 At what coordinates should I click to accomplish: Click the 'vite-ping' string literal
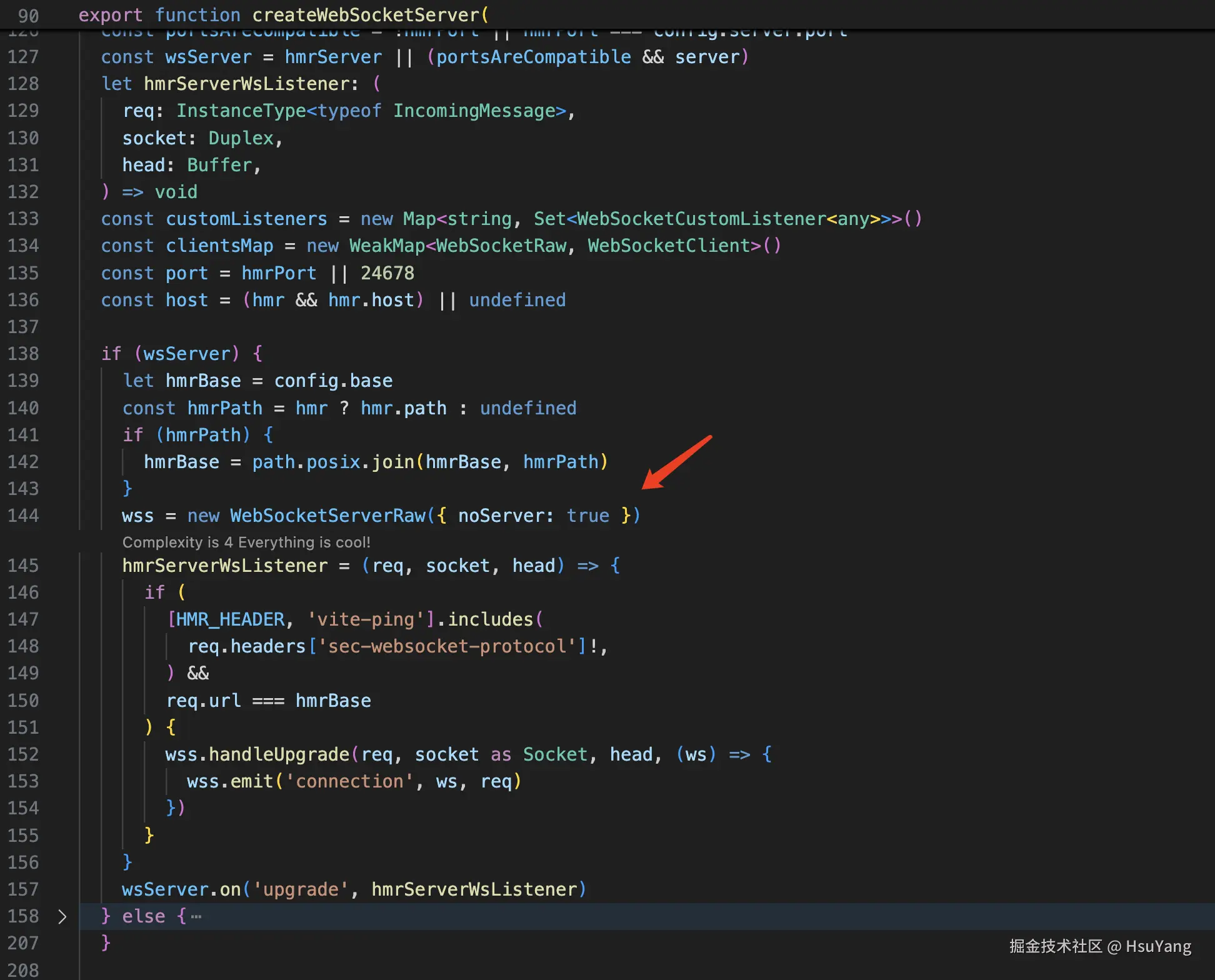[x=366, y=619]
